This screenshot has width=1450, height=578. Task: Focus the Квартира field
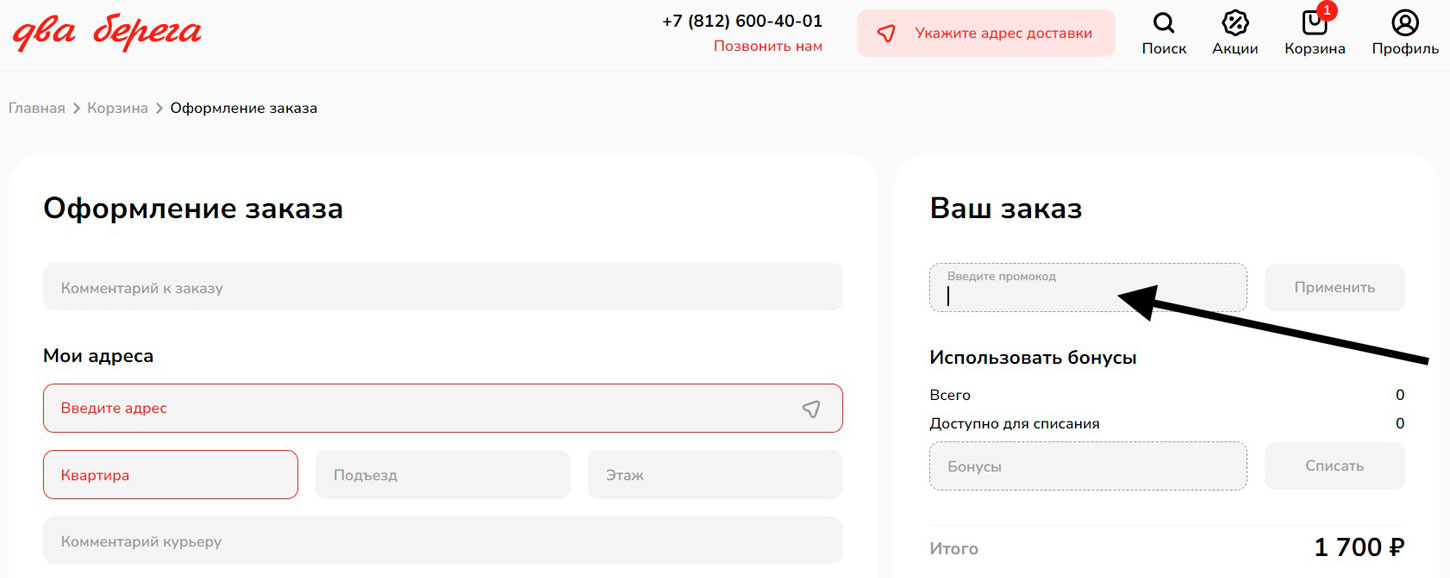pyautogui.click(x=170, y=475)
